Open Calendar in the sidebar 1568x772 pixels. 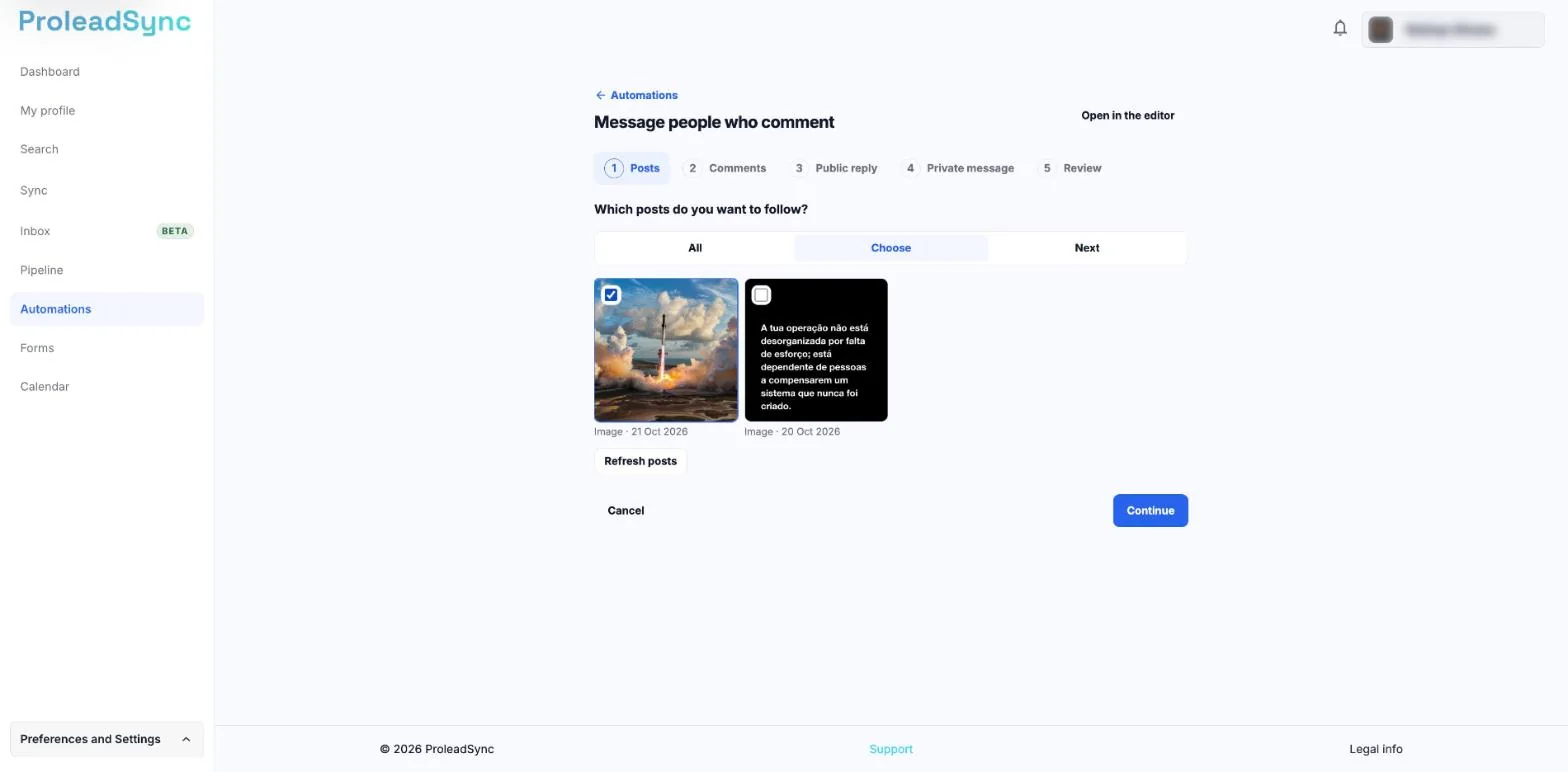(107, 387)
